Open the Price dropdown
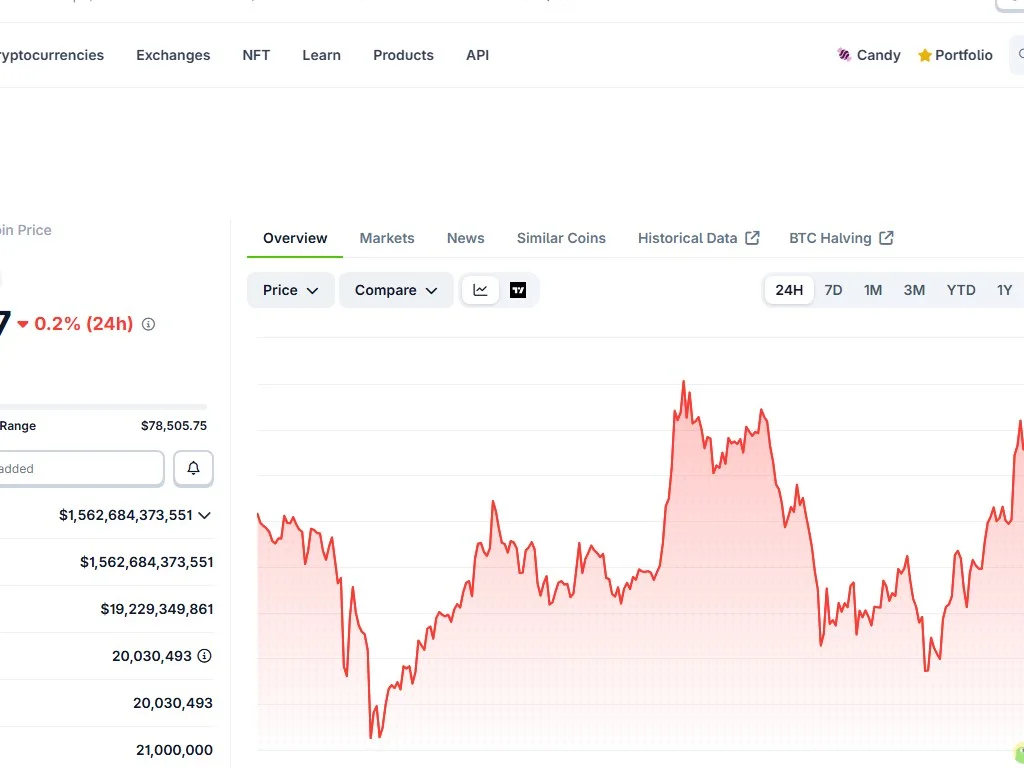 [x=291, y=290]
